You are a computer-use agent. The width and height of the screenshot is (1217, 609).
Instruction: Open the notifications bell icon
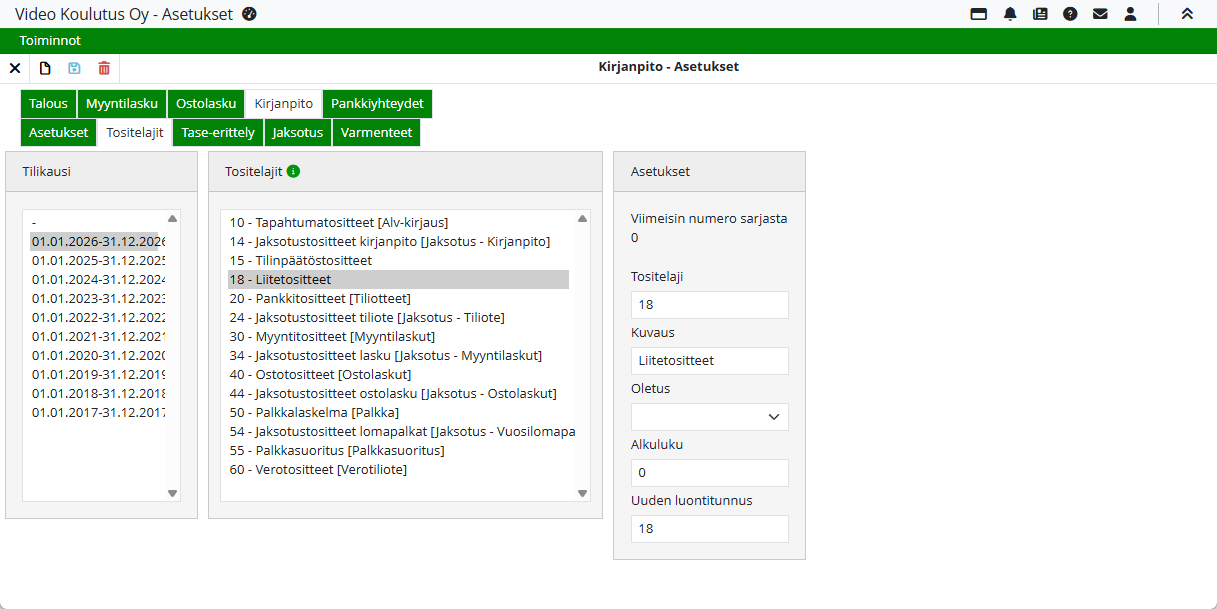(1010, 14)
